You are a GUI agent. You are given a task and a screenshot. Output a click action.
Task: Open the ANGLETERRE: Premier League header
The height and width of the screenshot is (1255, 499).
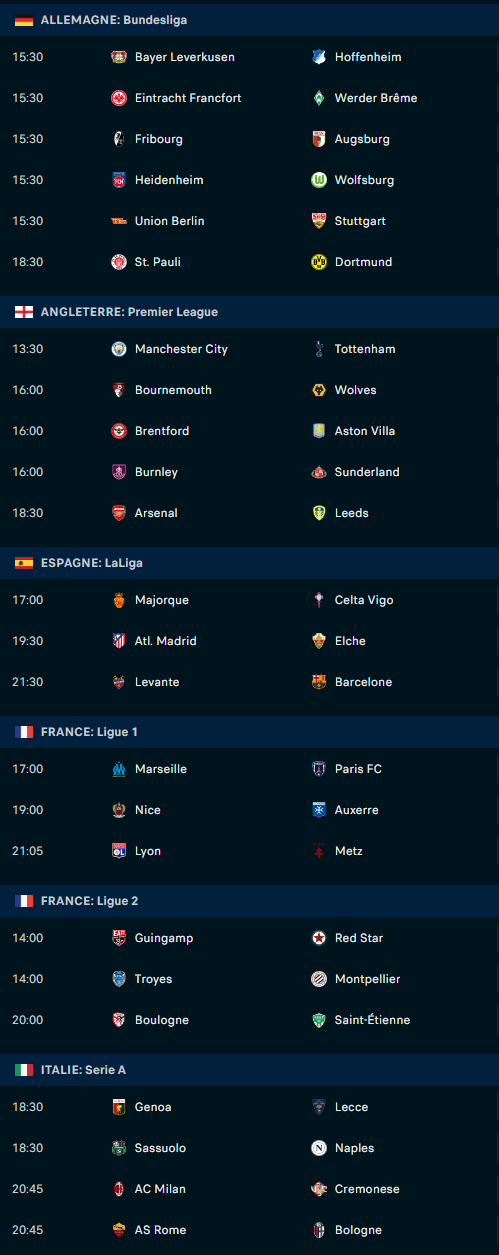(x=250, y=312)
